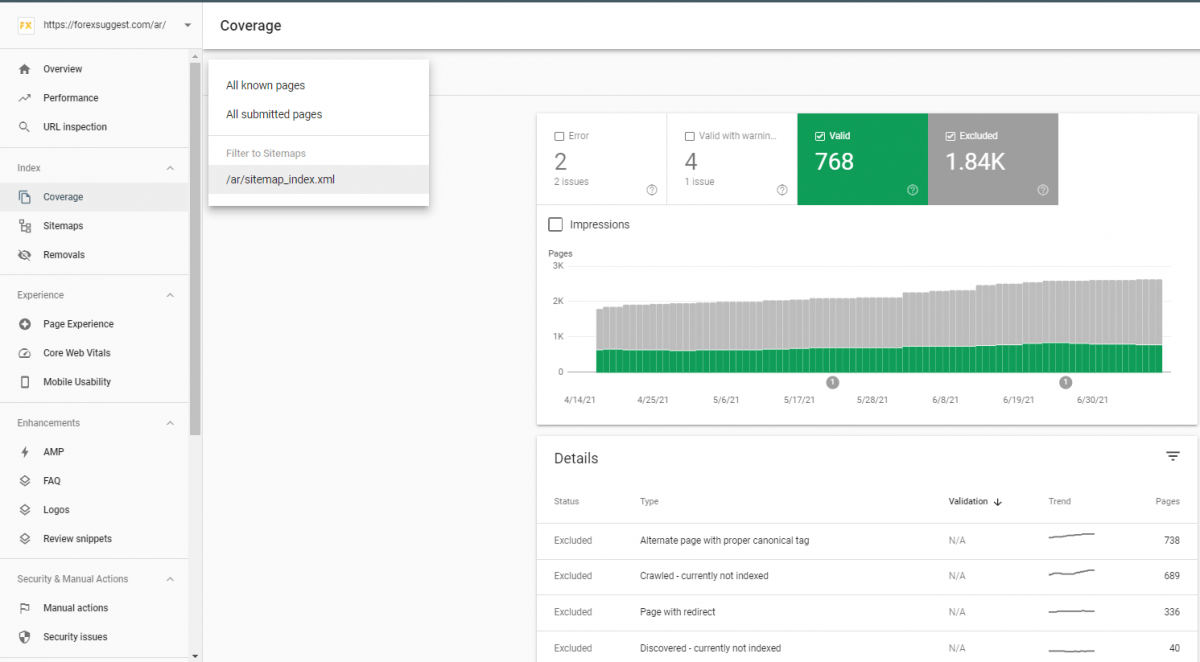Open the Details table filter icon

point(1173,456)
